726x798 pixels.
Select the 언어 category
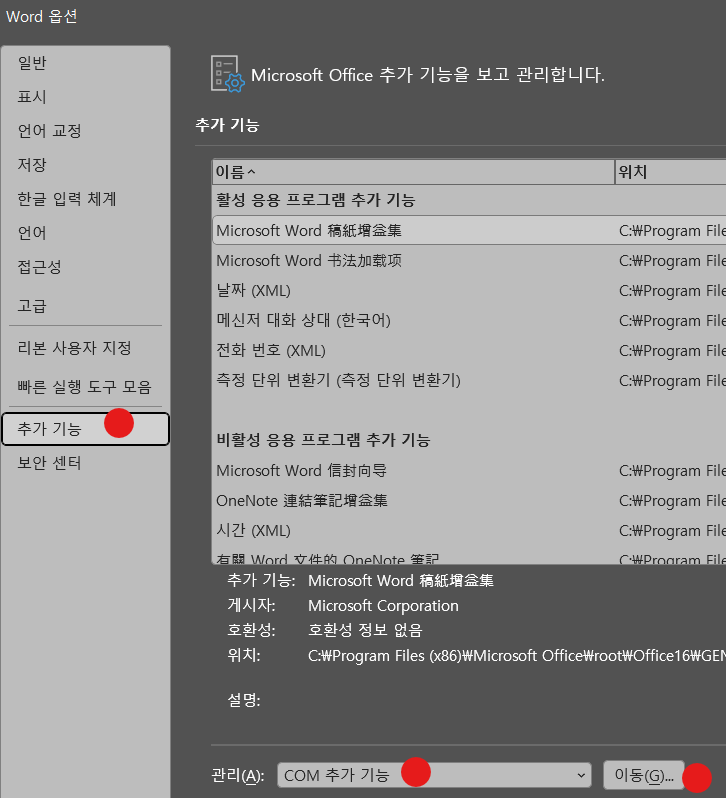(x=85, y=233)
